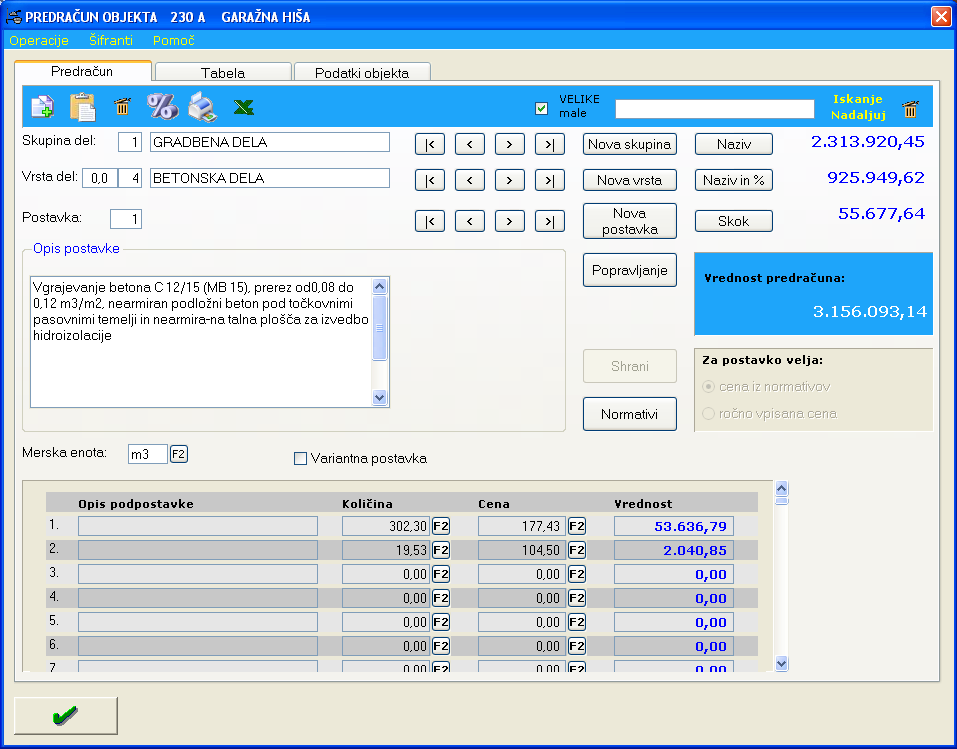The image size is (957, 749).
Task: Toggle the VELIKE male checkbox
Action: pos(542,108)
